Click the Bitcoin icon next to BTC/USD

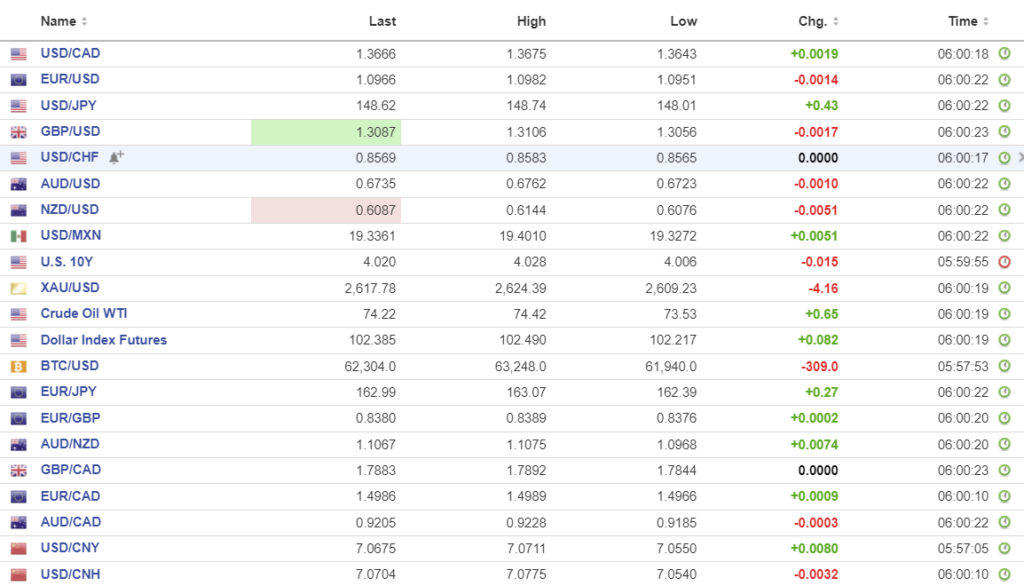[18, 366]
